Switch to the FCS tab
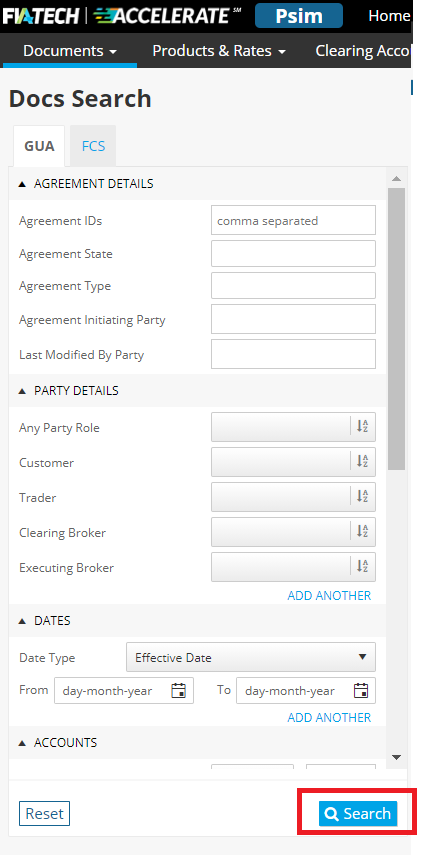Viewport: 439px width, 855px height. pos(93,146)
